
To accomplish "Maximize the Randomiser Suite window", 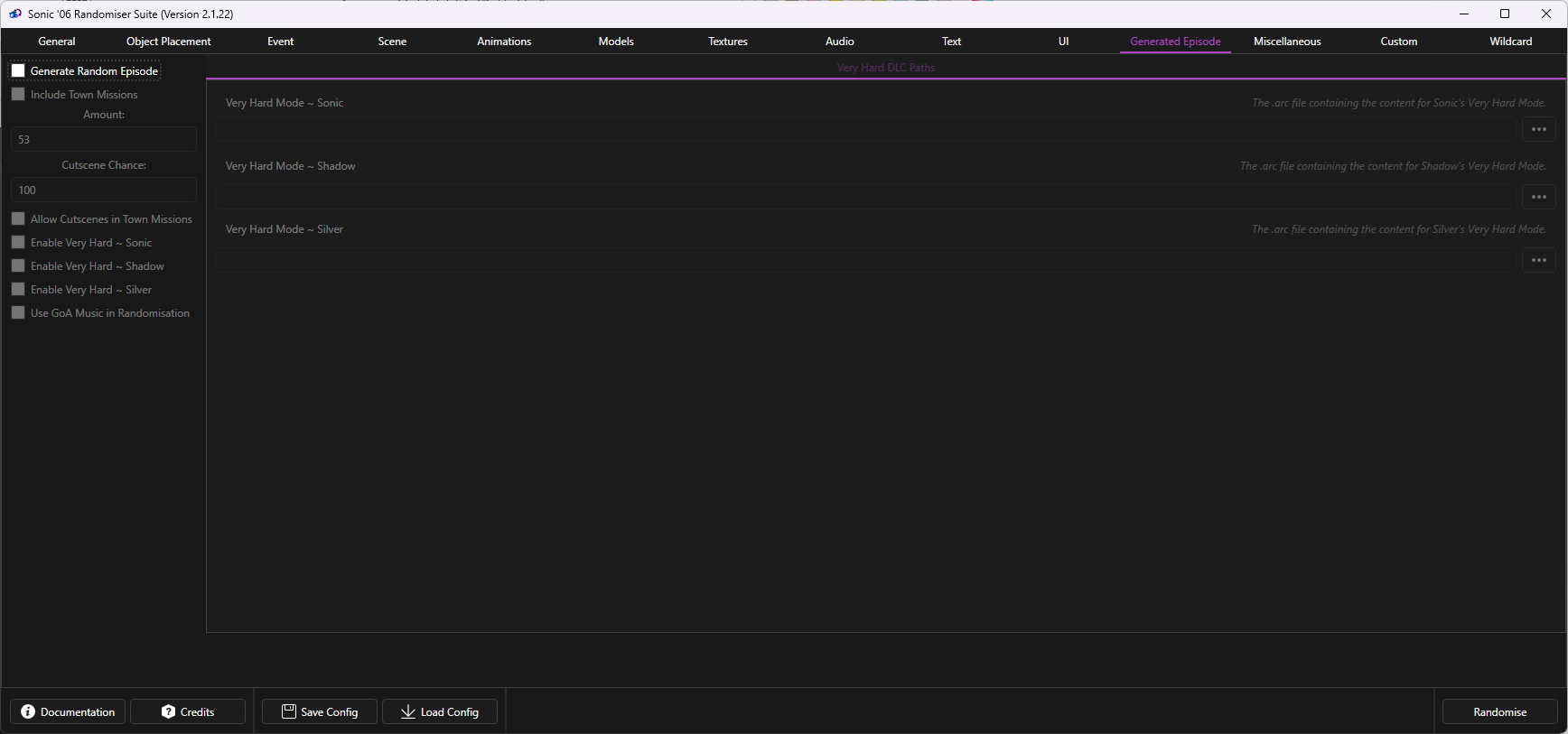I will click(1505, 14).
